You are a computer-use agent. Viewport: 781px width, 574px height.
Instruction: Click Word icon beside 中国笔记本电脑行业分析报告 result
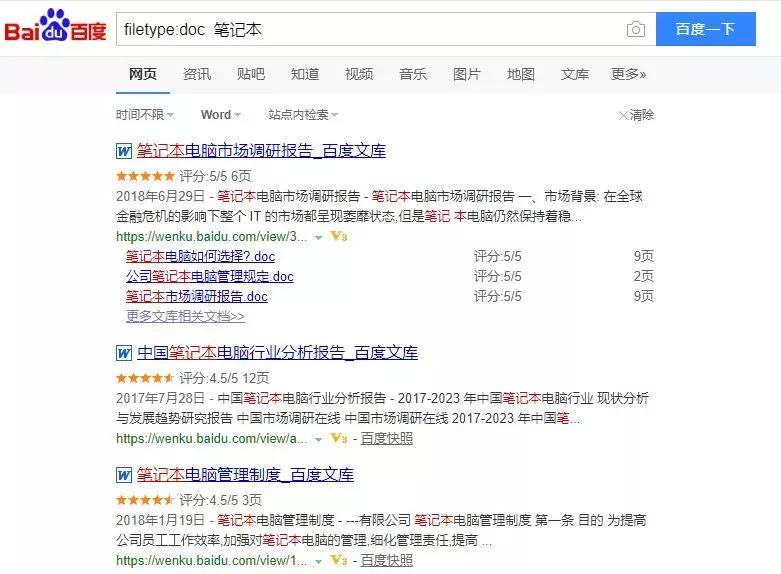(124, 353)
